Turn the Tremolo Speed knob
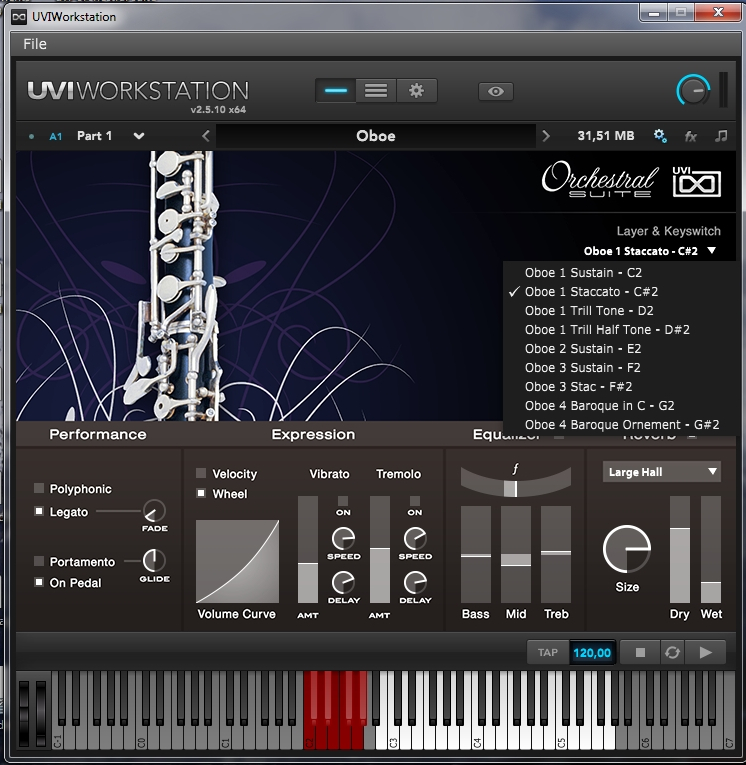The height and width of the screenshot is (765, 746). pyautogui.click(x=415, y=539)
